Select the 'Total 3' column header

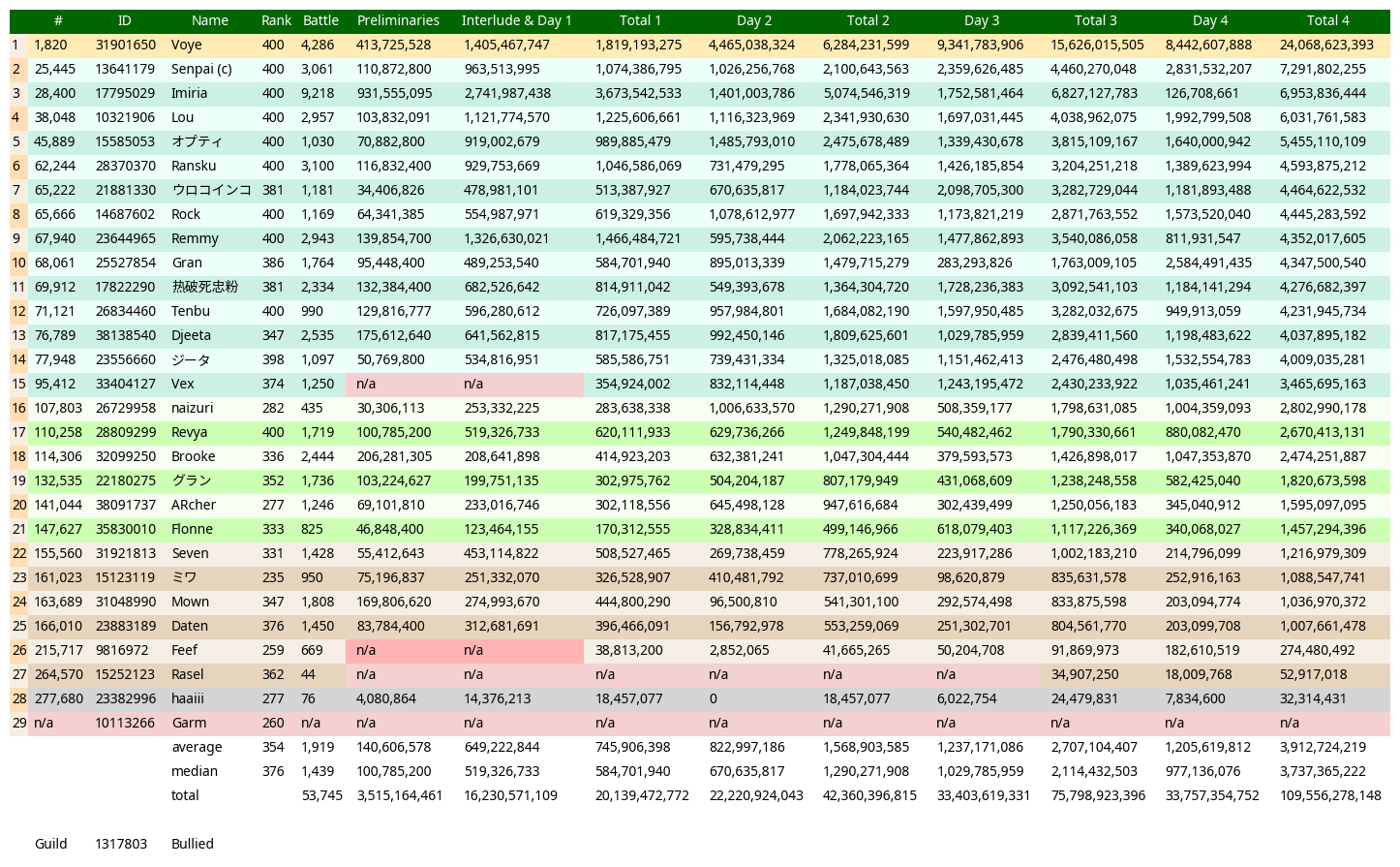[1095, 20]
